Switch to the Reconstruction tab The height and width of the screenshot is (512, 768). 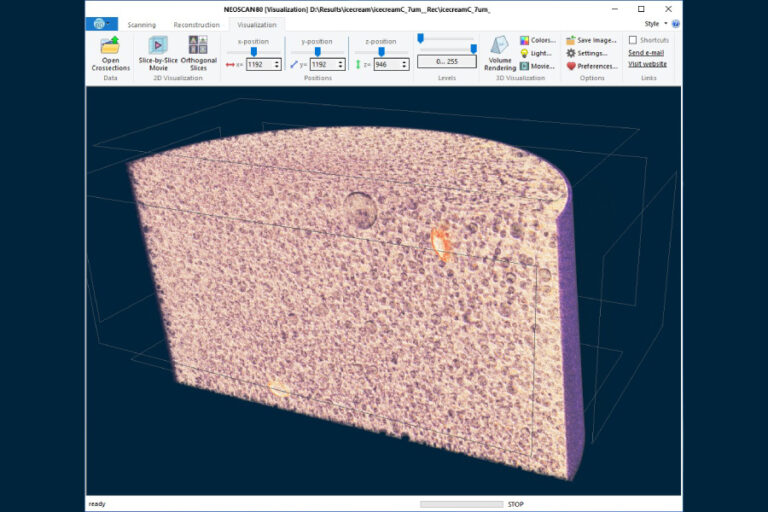pyautogui.click(x=196, y=24)
